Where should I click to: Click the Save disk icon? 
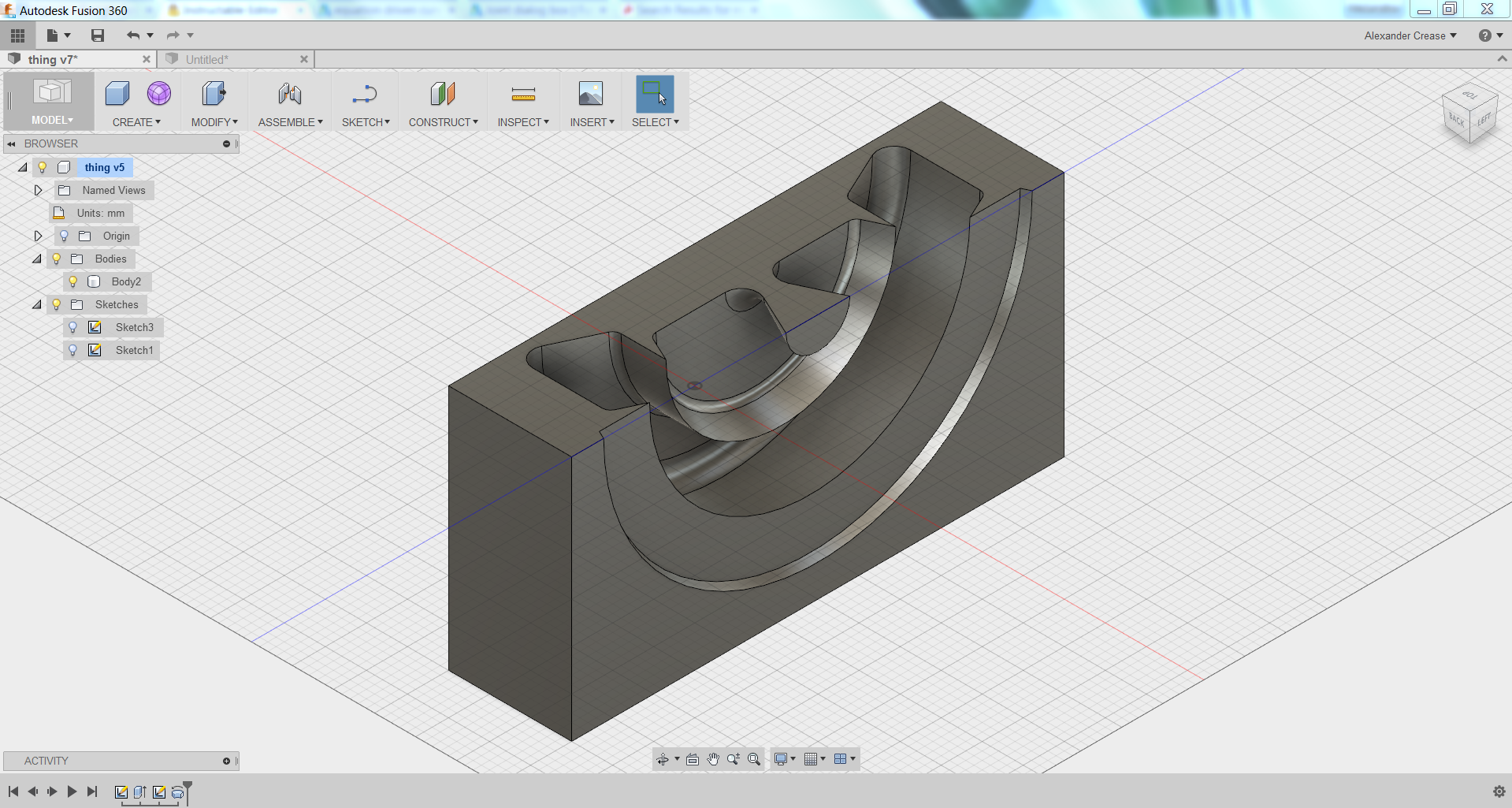pyautogui.click(x=98, y=35)
